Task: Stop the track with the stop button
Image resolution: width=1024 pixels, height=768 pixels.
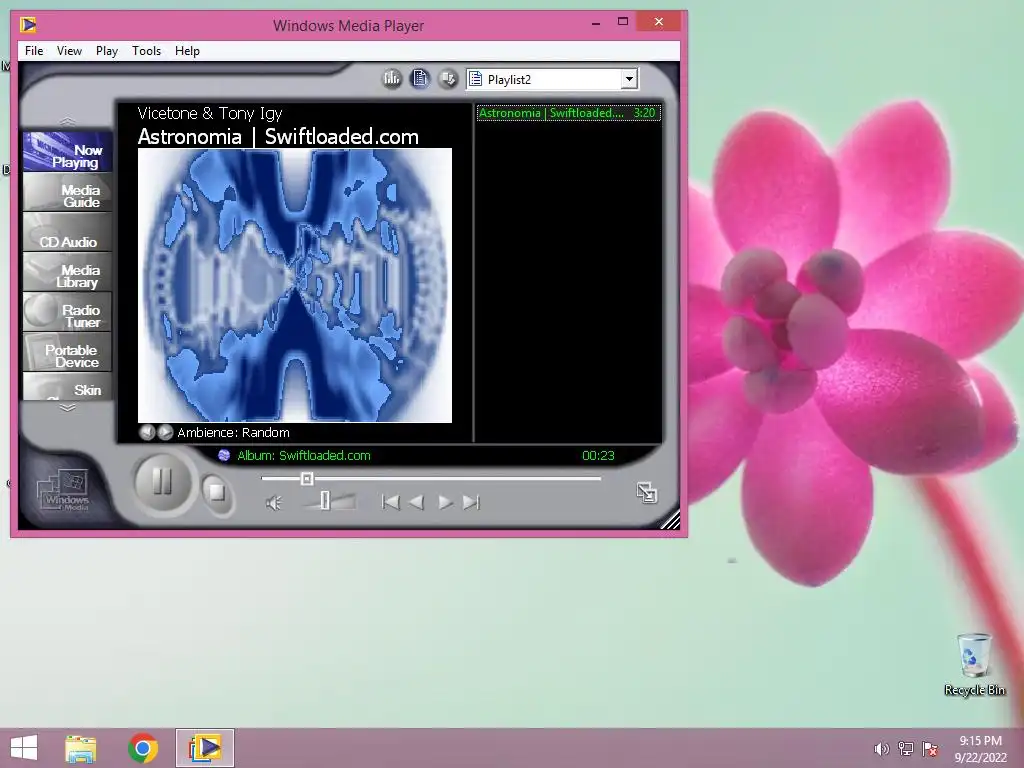Action: (x=216, y=492)
